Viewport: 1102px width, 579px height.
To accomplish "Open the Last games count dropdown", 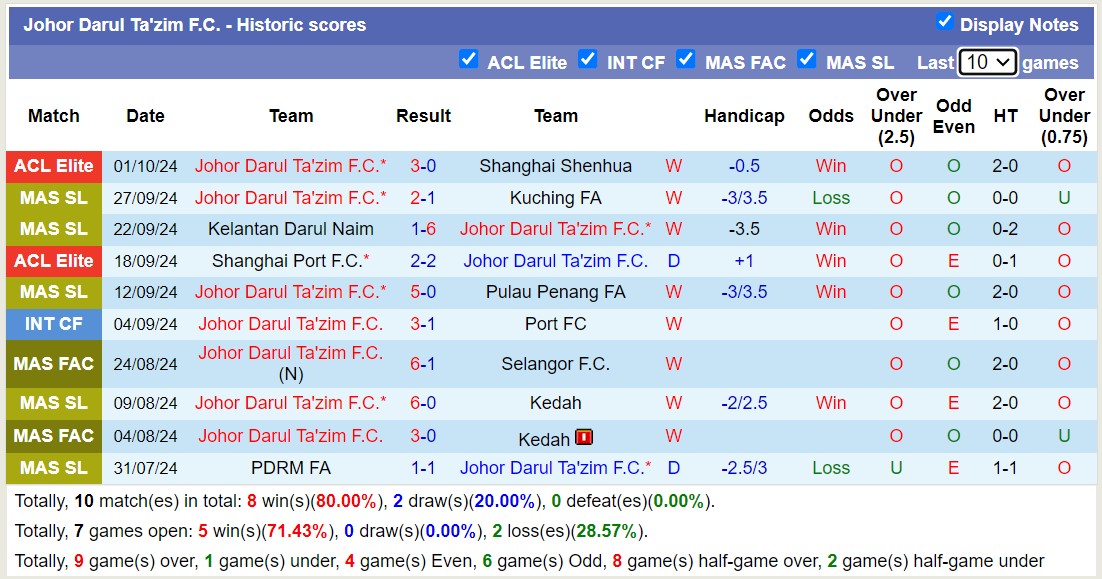I will point(986,62).
